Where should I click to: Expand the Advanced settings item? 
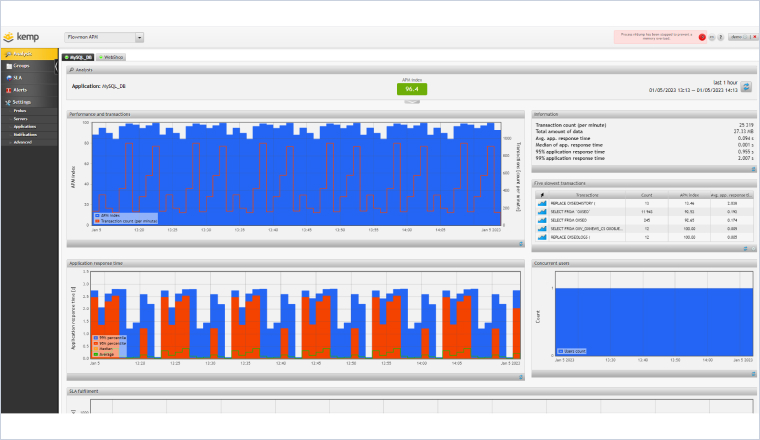(21, 142)
